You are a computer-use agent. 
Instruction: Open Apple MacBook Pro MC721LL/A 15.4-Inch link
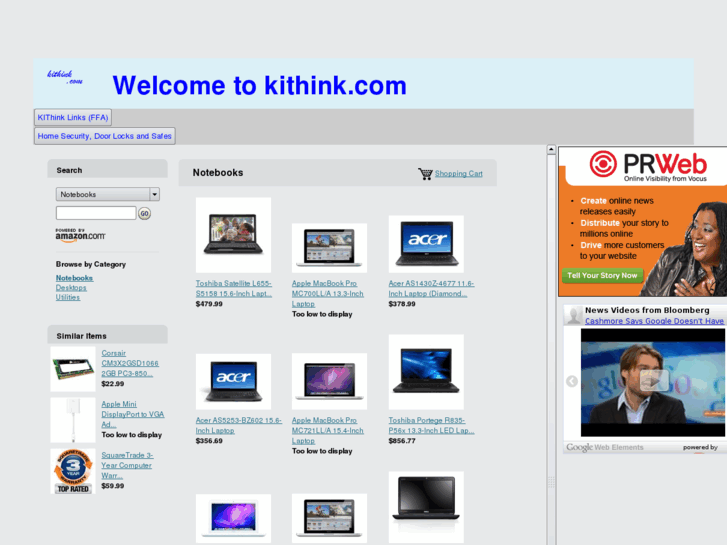tap(328, 430)
